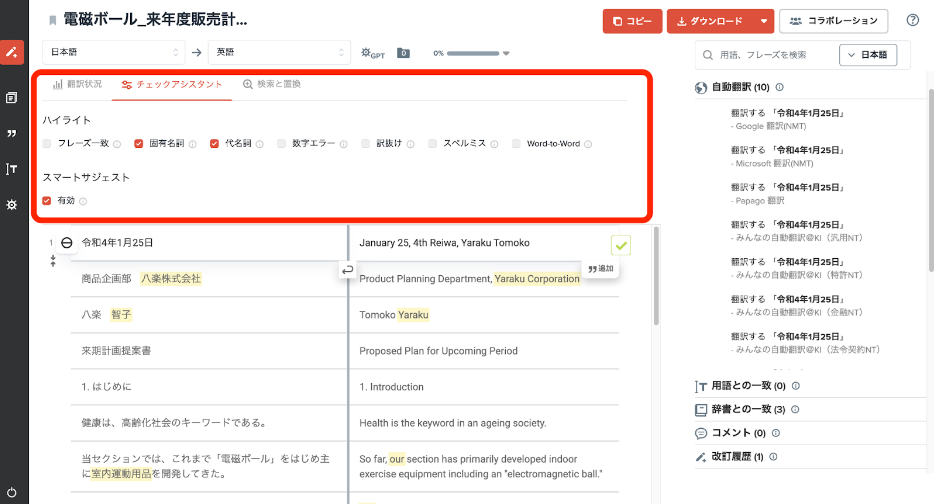Screen dimensions: 948x504
Task: Open settings gear in left sidebar
Action: pos(12,204)
